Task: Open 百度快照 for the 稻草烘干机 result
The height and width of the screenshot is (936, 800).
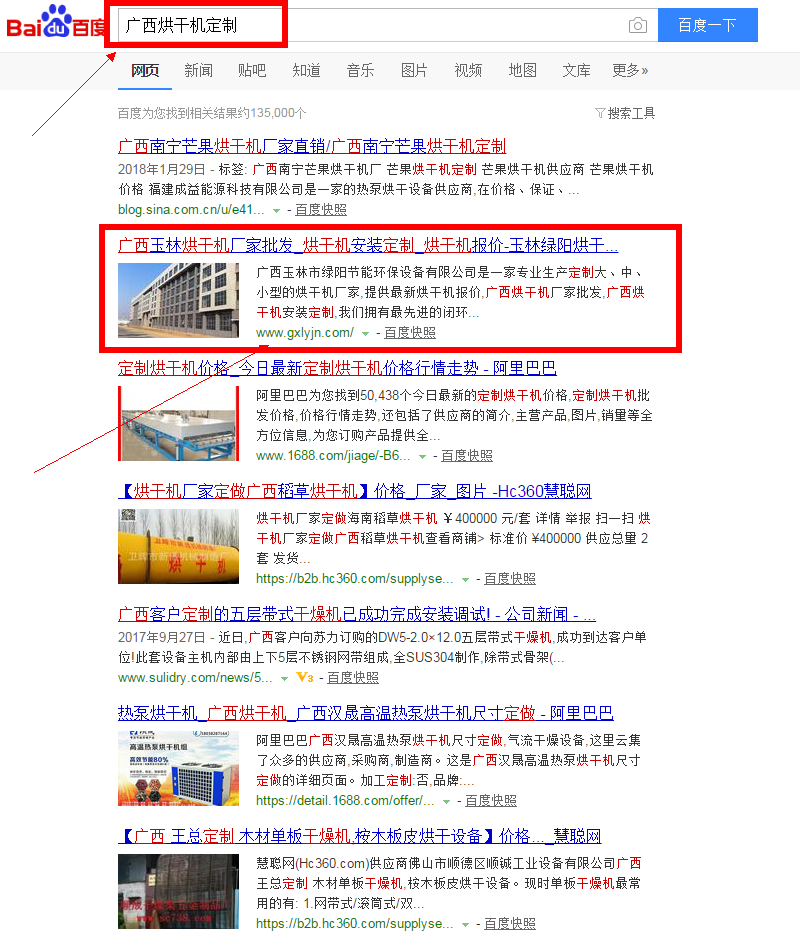Action: coord(510,578)
